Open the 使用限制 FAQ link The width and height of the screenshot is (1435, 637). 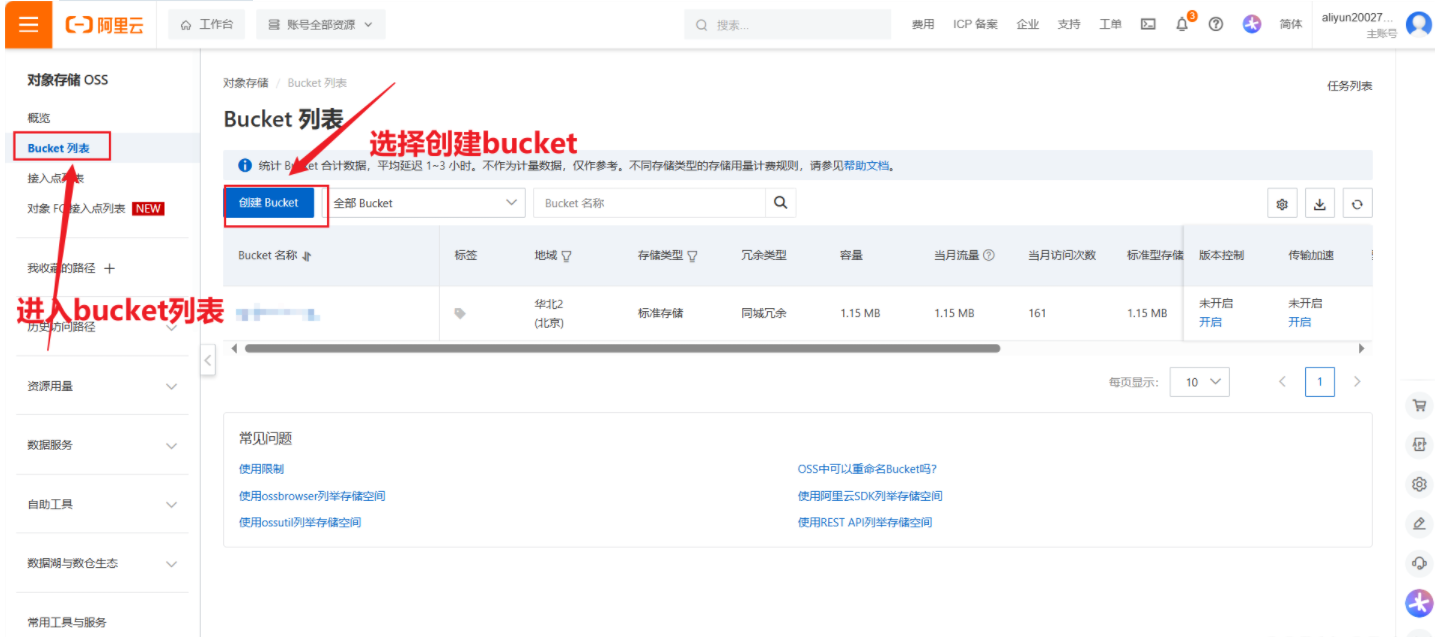coord(261,469)
